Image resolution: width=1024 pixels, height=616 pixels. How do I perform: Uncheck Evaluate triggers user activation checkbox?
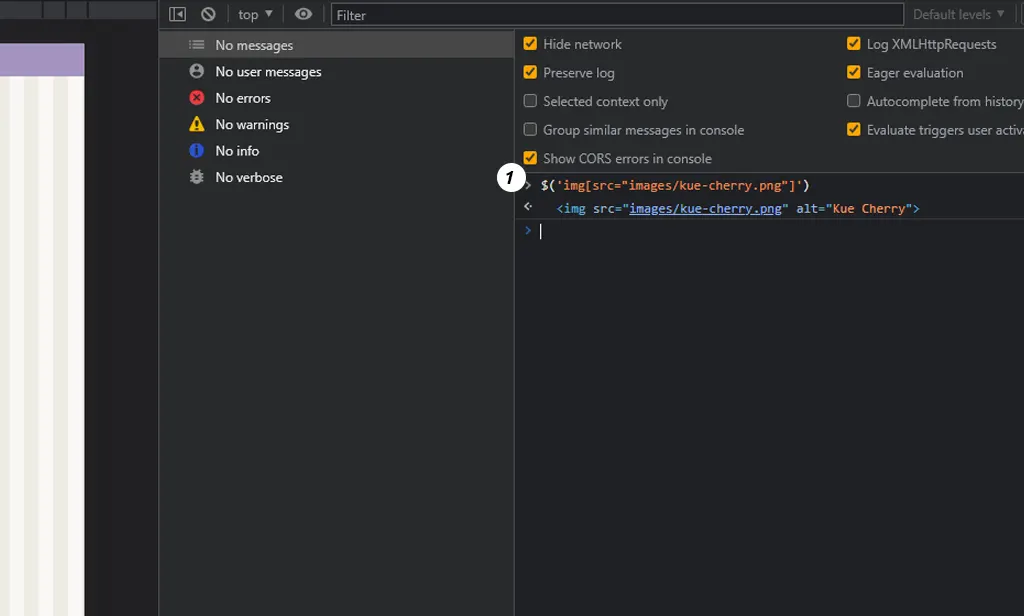[x=854, y=129]
